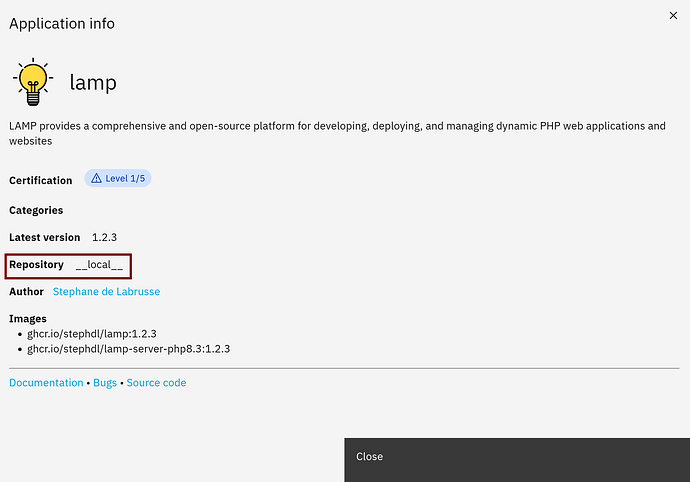
Task: Open the Stephane de Labrusse author link
Action: pyautogui.click(x=106, y=292)
